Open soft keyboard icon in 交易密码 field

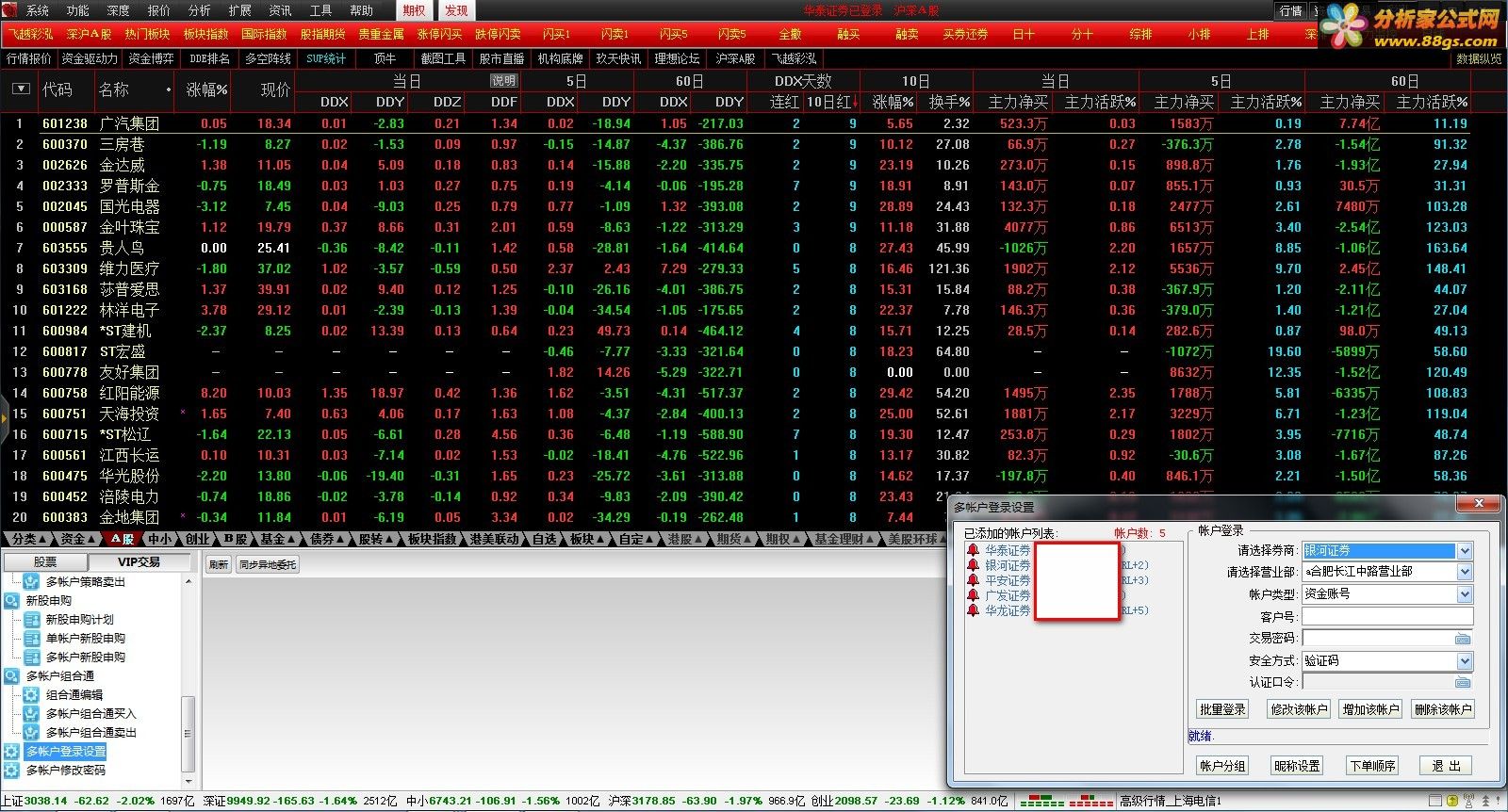(x=1463, y=639)
